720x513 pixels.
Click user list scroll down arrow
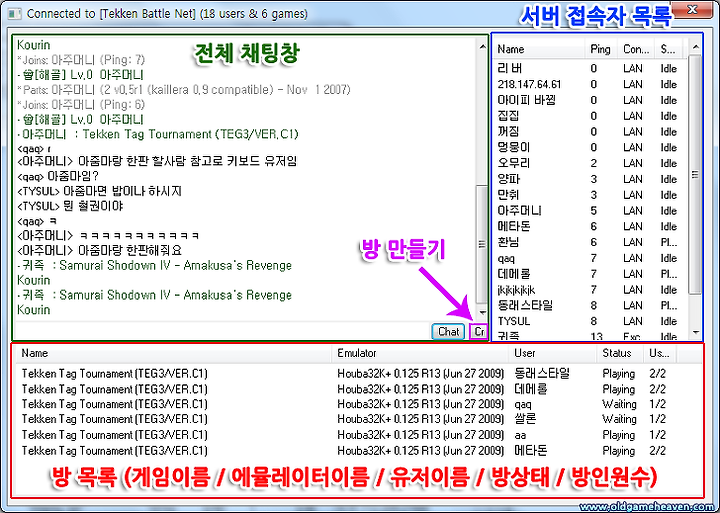coord(696,332)
